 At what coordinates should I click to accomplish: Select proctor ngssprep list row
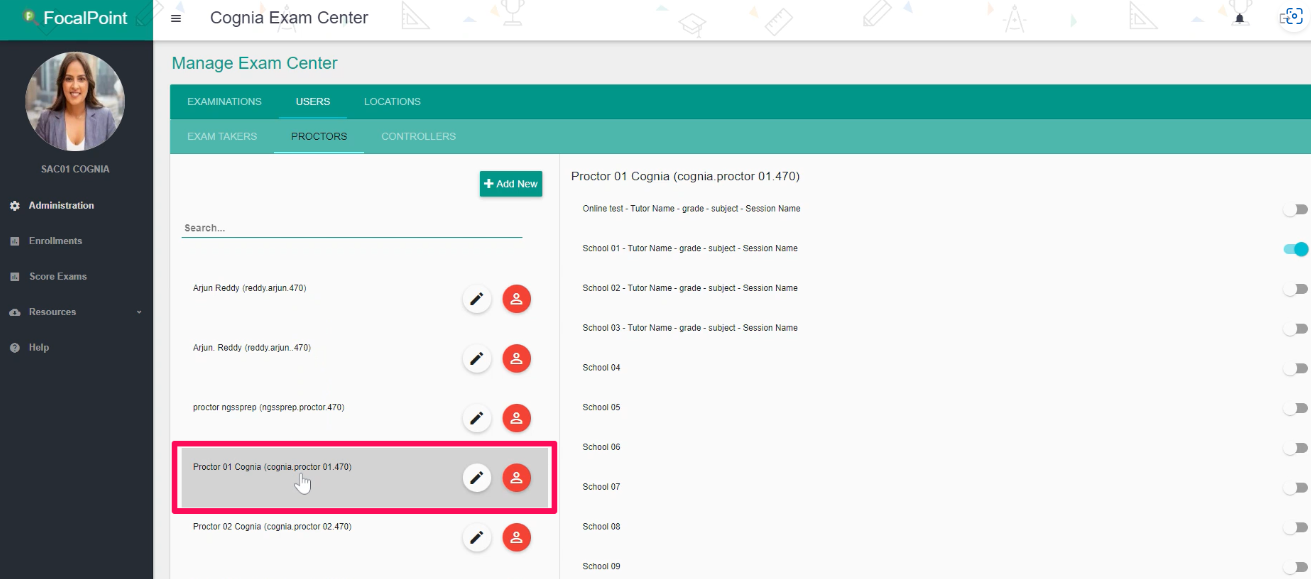point(365,418)
